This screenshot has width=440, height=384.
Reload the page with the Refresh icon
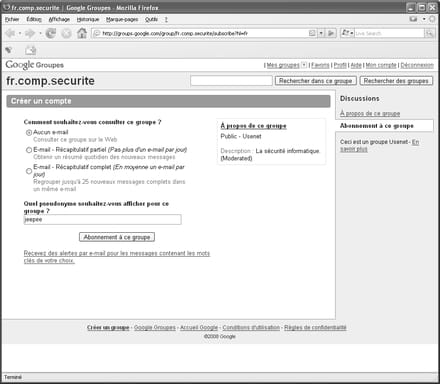(x=51, y=33)
